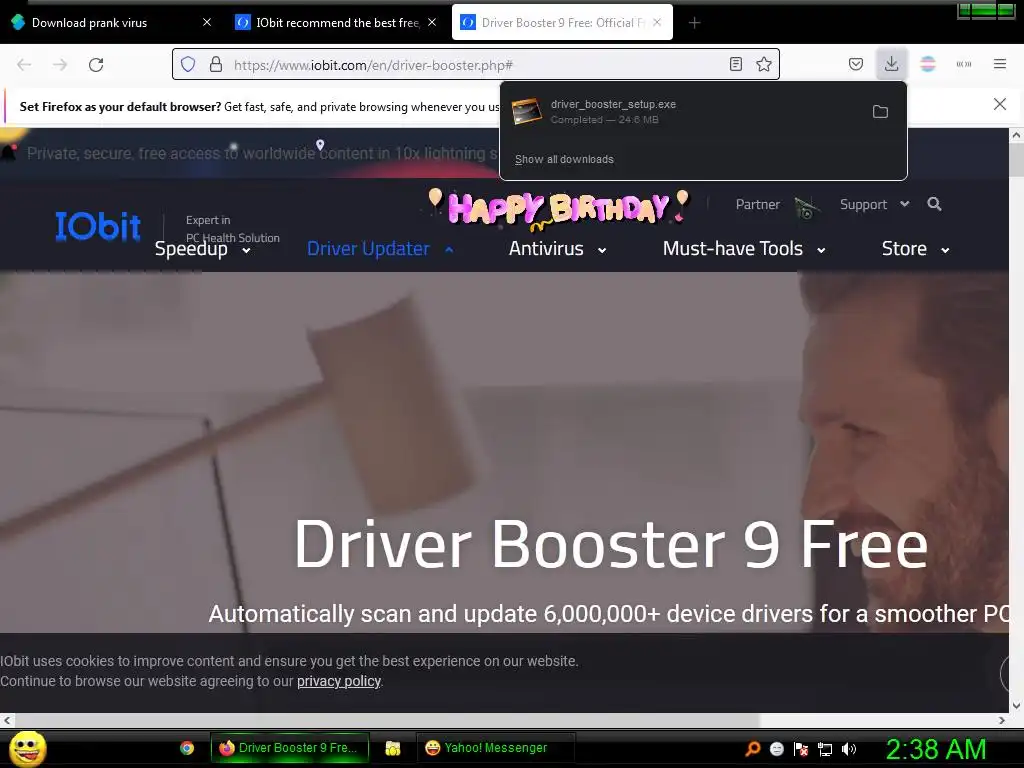Screen dimensions: 1024x768
Task: Close the IObit recommend tab
Action: coord(432,22)
